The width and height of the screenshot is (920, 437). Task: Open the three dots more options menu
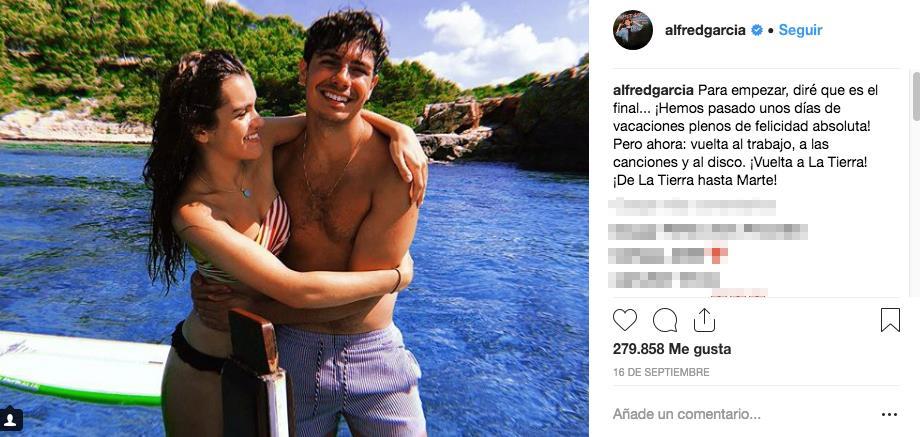coord(889,415)
